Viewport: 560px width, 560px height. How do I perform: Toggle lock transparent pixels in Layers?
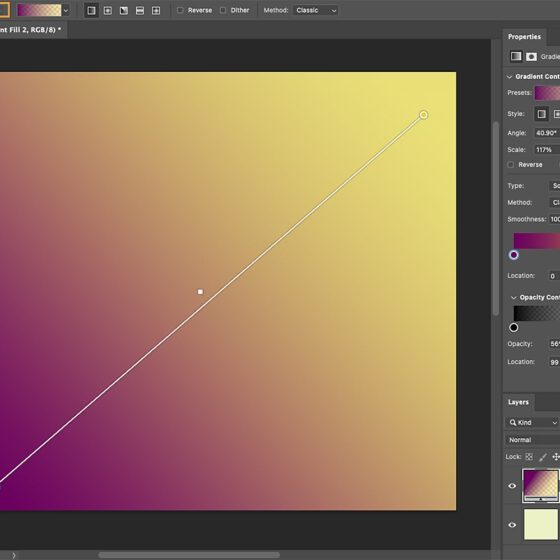coord(529,457)
